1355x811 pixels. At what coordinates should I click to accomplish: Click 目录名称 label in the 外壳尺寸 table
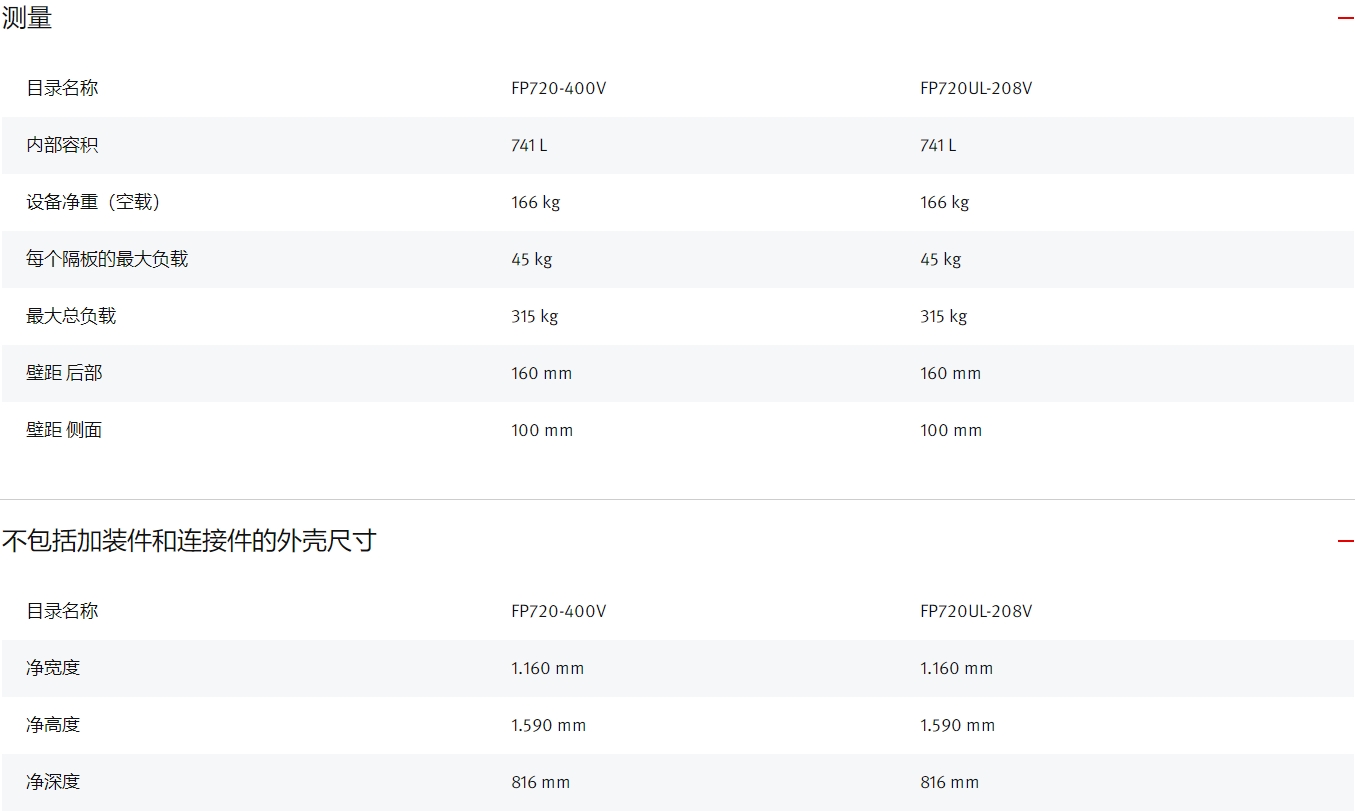click(62, 611)
